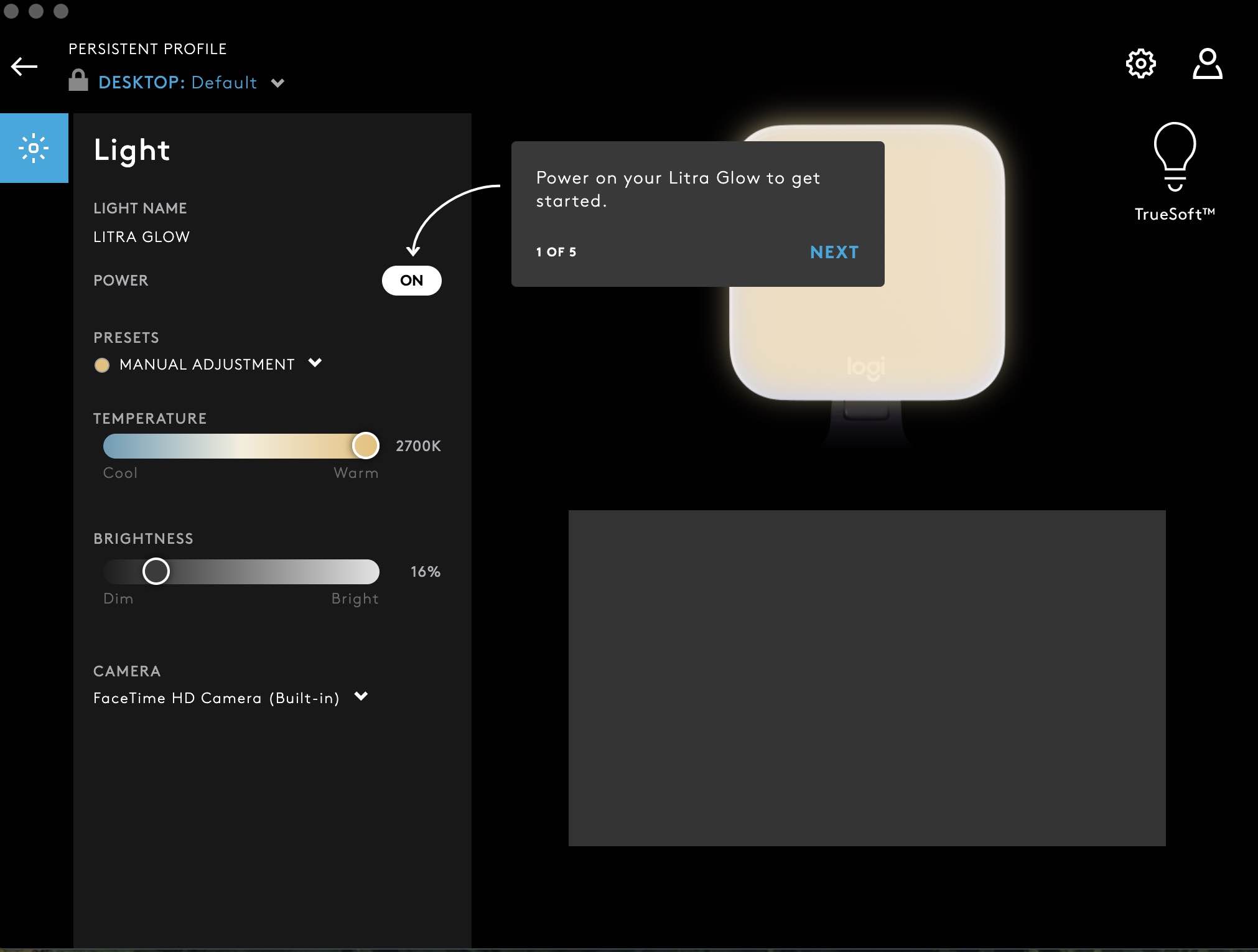This screenshot has width=1258, height=952.
Task: Click the back arrow icon
Action: click(x=24, y=67)
